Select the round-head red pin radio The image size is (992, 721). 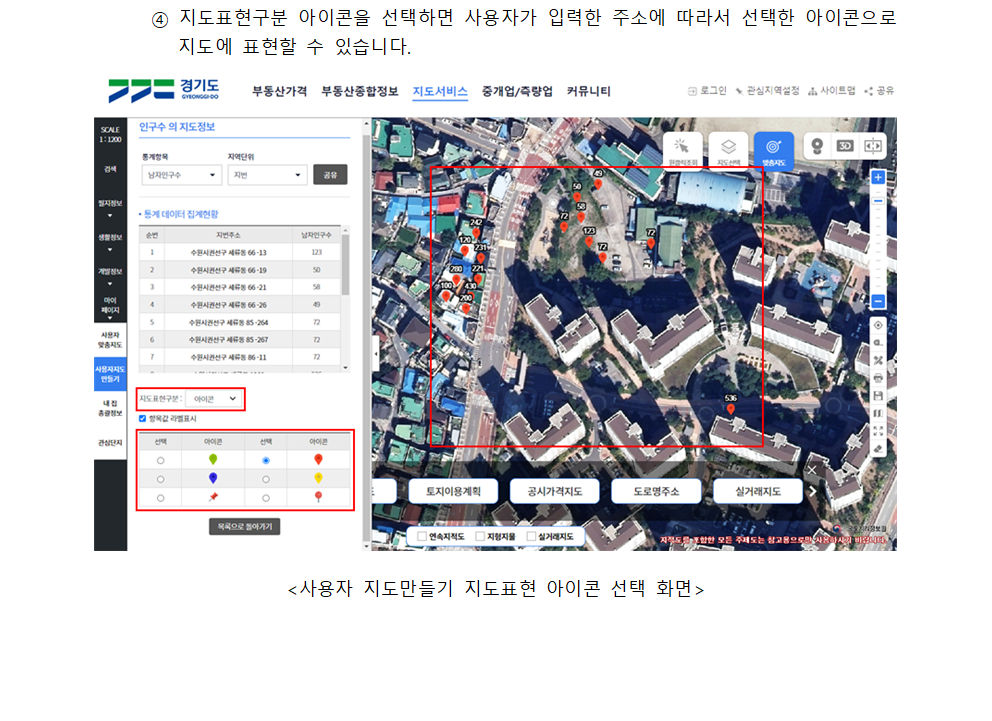point(266,498)
